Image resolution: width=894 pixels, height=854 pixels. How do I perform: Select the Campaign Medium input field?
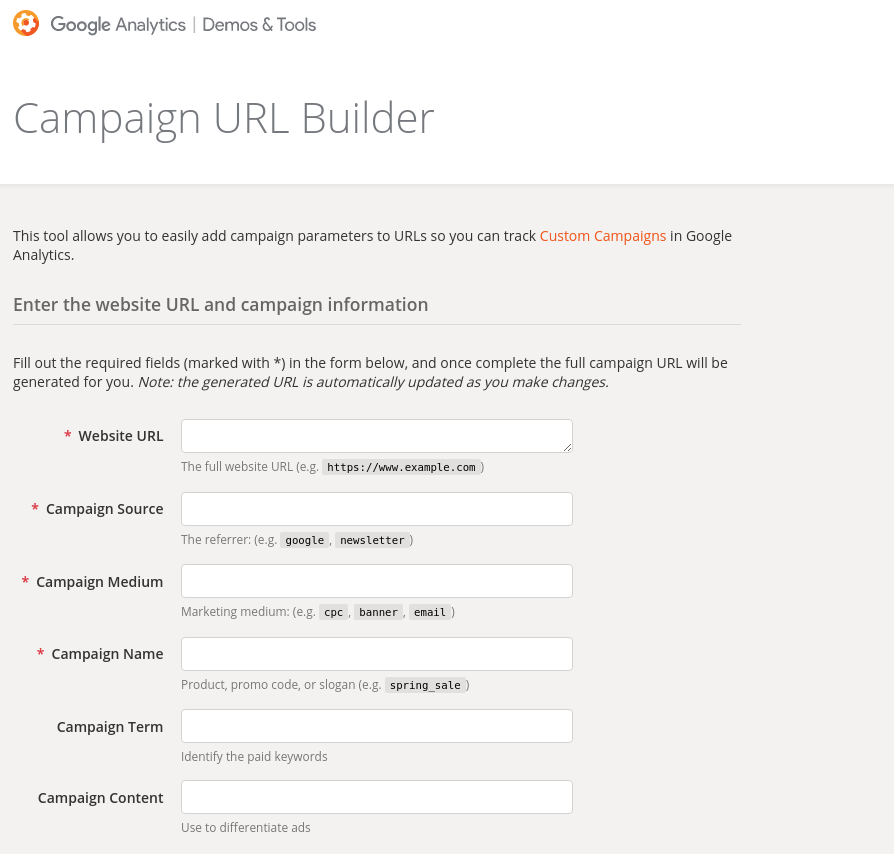377,581
